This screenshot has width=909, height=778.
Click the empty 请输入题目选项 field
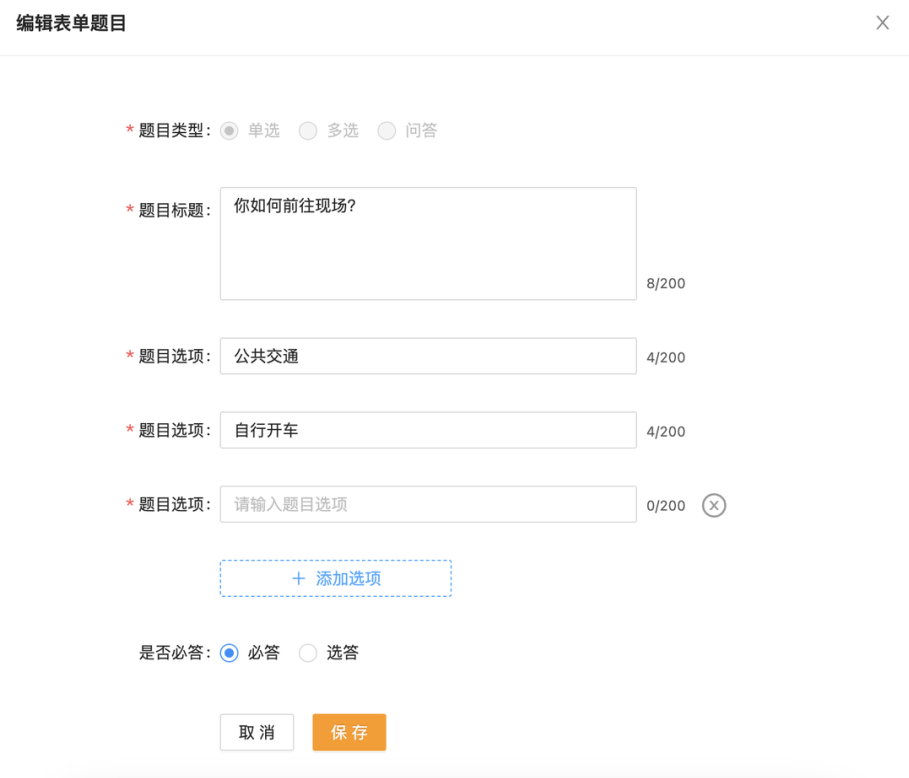click(x=428, y=504)
